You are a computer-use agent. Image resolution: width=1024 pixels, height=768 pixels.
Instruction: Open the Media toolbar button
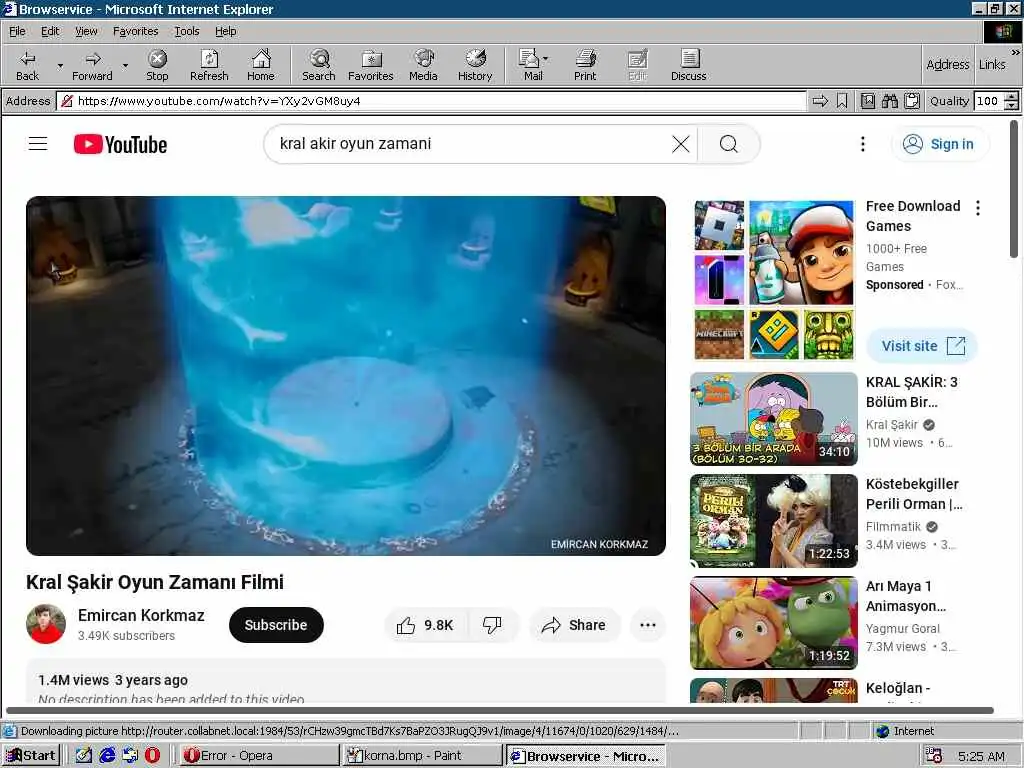[x=423, y=65]
